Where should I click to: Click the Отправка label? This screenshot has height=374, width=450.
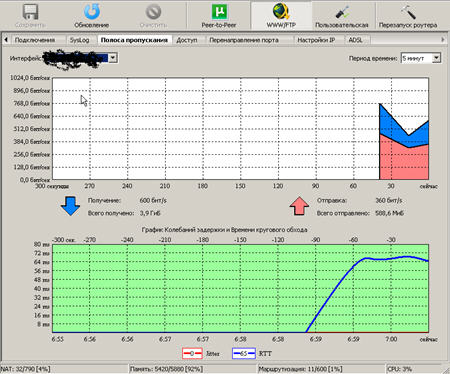(332, 200)
